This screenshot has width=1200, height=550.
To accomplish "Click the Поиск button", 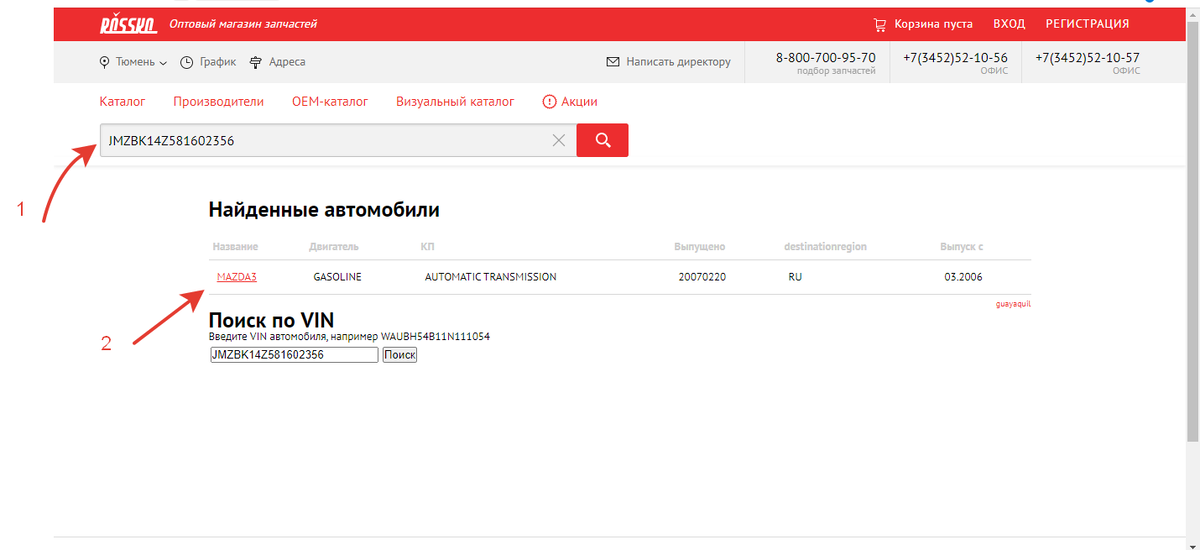I will [x=399, y=355].
